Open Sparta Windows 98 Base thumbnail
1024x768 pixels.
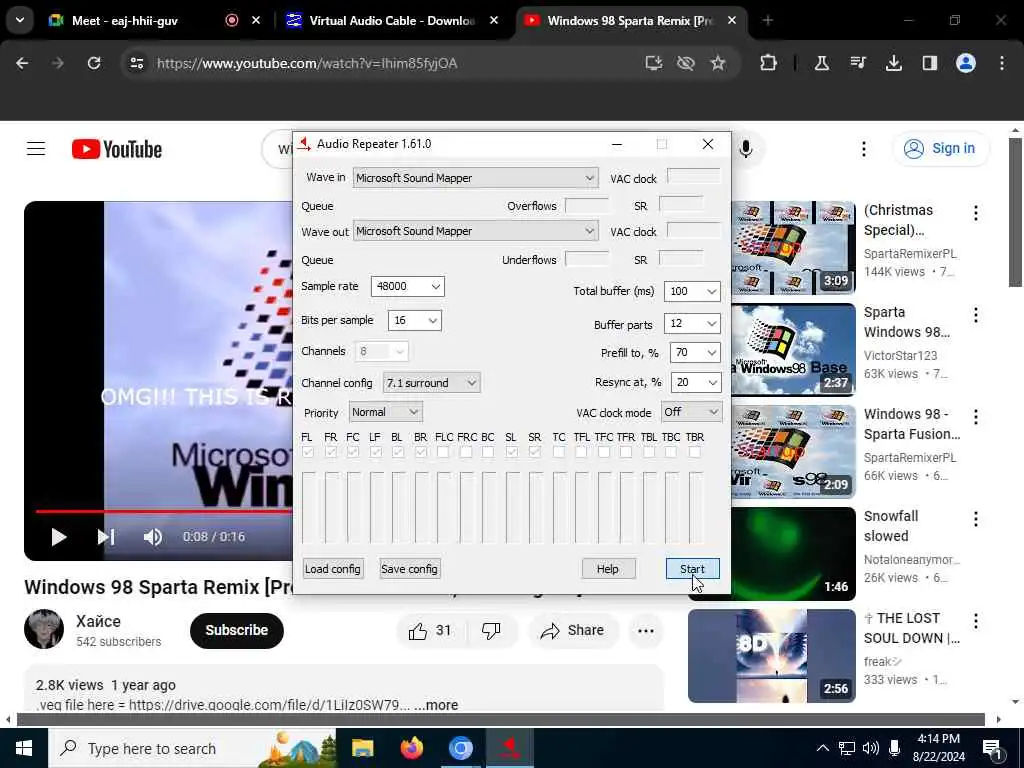click(x=793, y=349)
